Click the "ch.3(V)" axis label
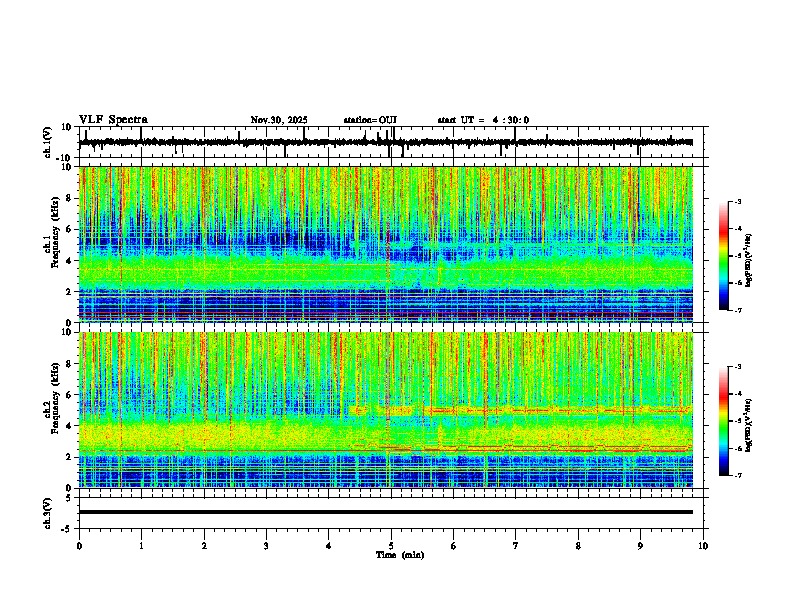The width and height of the screenshot is (792, 612). point(48,513)
